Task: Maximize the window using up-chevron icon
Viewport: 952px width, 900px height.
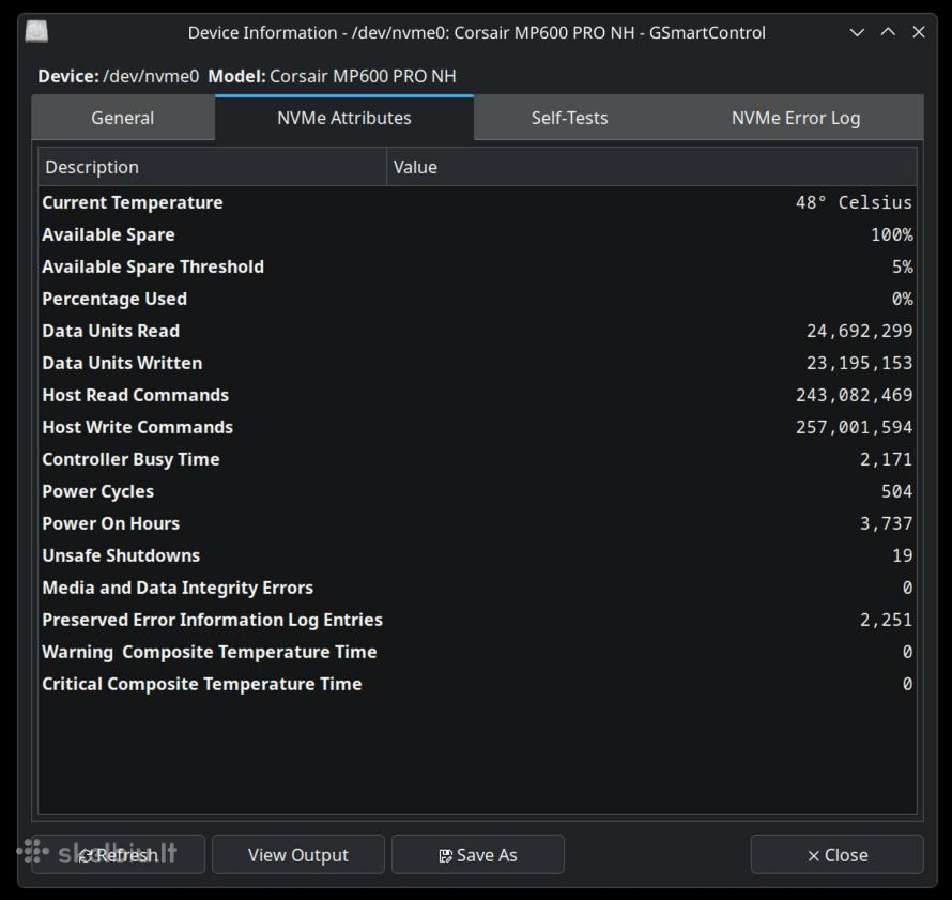Action: pyautogui.click(x=888, y=32)
